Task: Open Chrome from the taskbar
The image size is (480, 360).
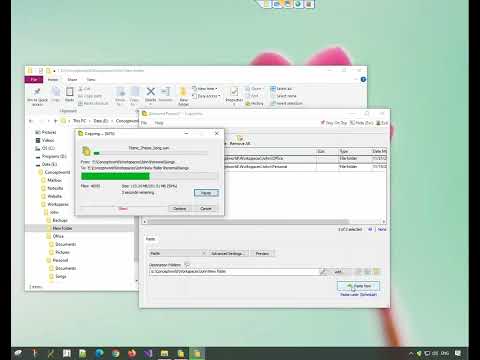Action: coord(115,353)
